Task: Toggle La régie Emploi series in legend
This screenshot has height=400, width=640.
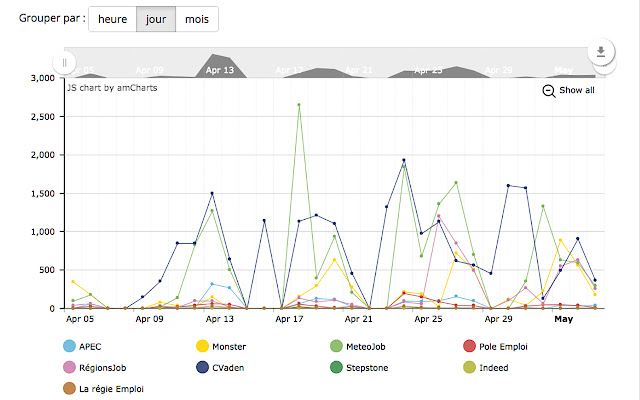Action: [x=103, y=389]
